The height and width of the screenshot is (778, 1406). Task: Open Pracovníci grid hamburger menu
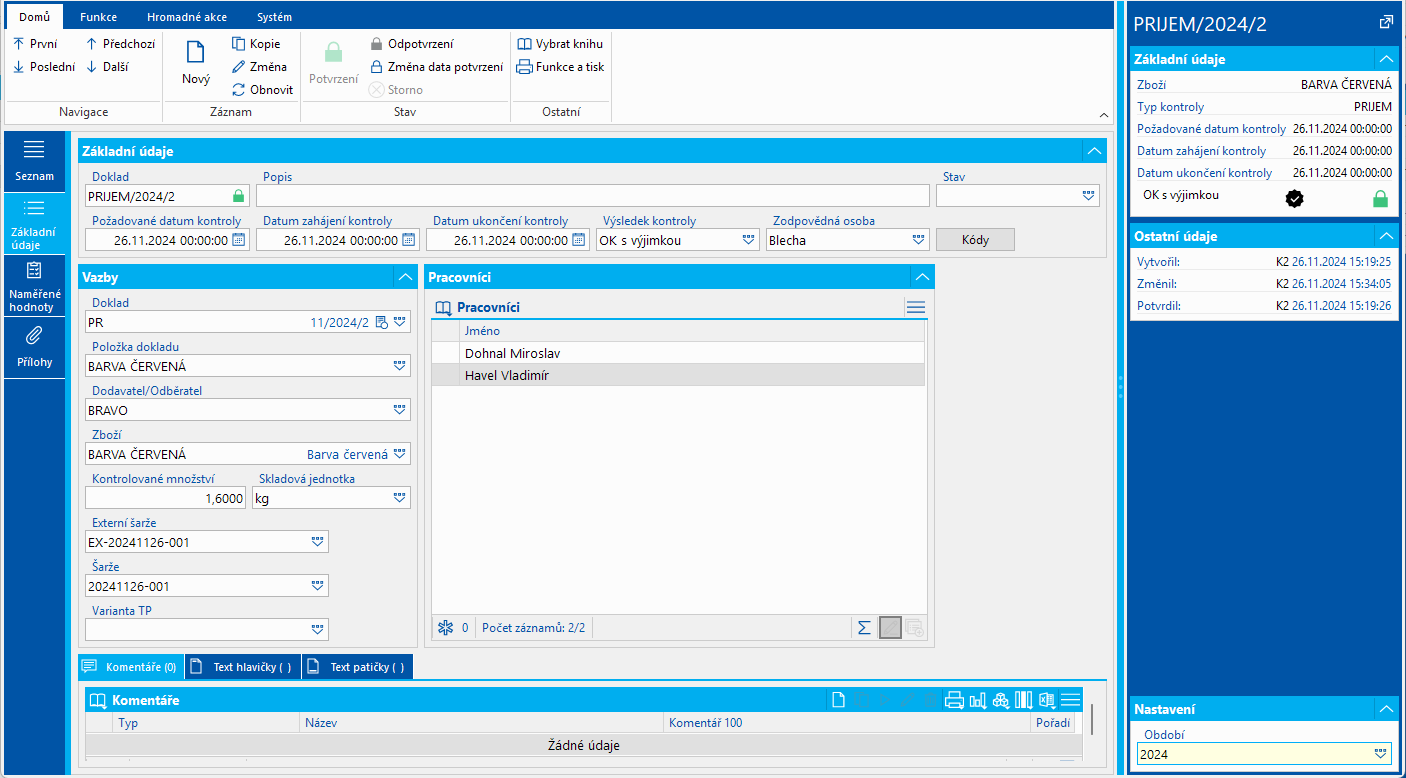[915, 308]
